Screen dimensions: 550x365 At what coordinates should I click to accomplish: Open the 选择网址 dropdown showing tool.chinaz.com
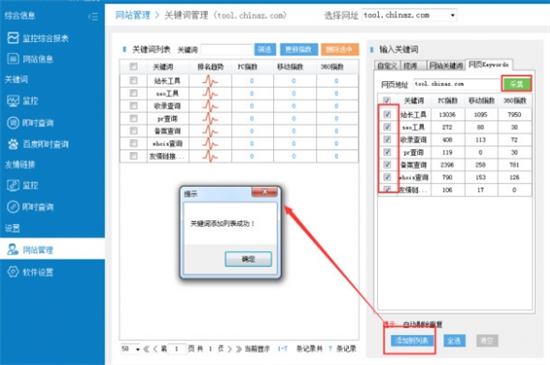(409, 15)
